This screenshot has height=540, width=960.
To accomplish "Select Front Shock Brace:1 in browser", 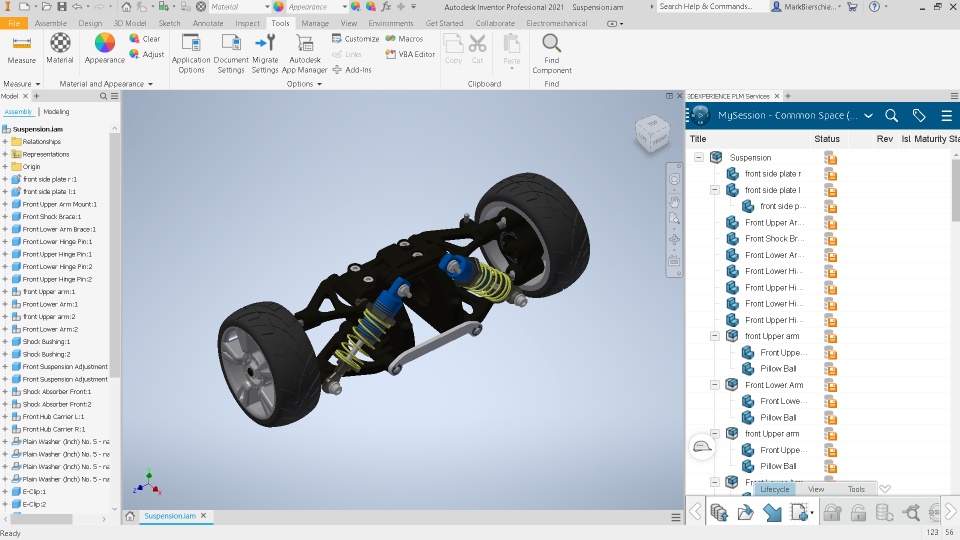I will [x=51, y=217].
